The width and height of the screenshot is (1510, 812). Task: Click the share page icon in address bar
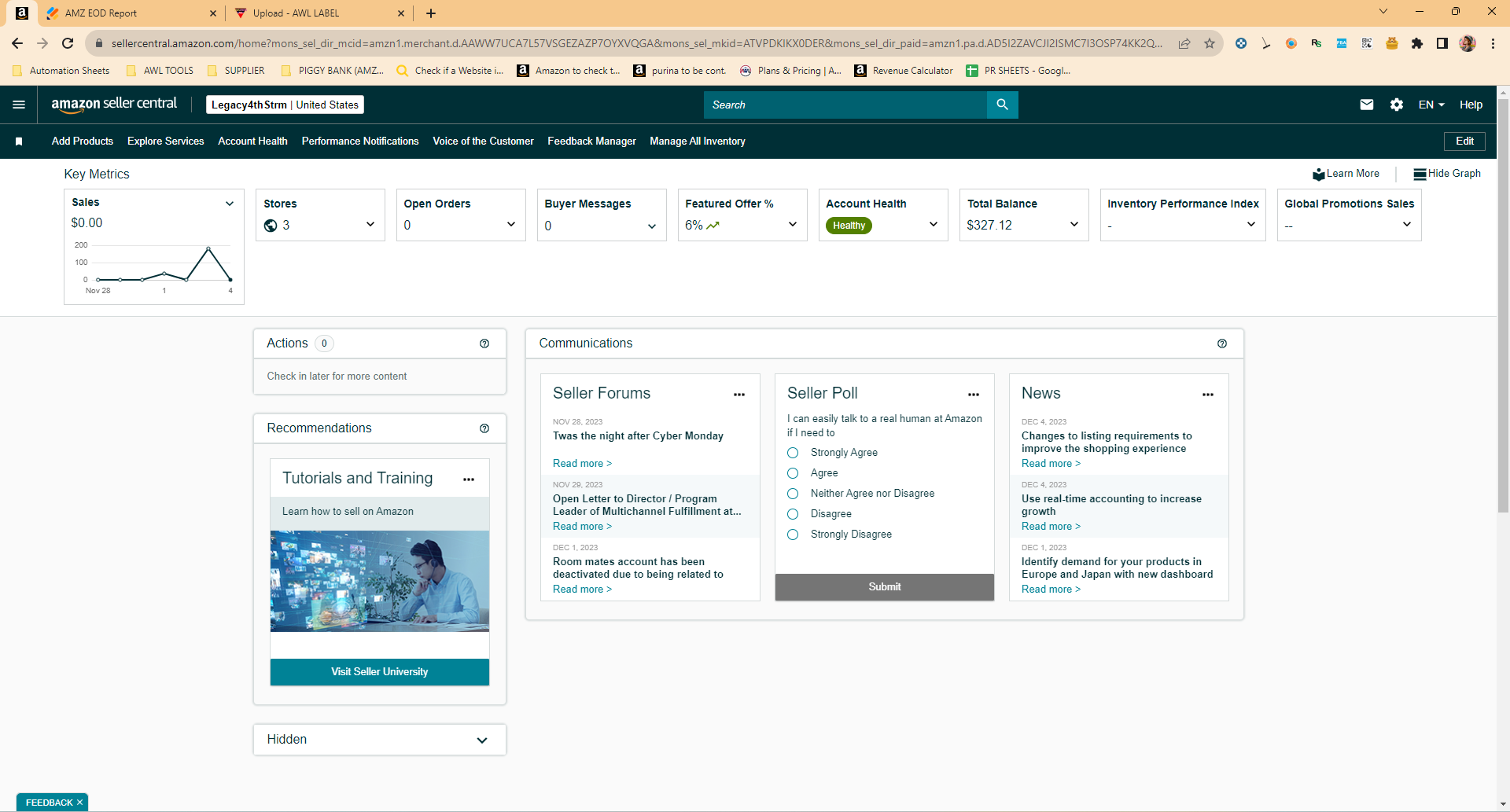(x=1184, y=43)
